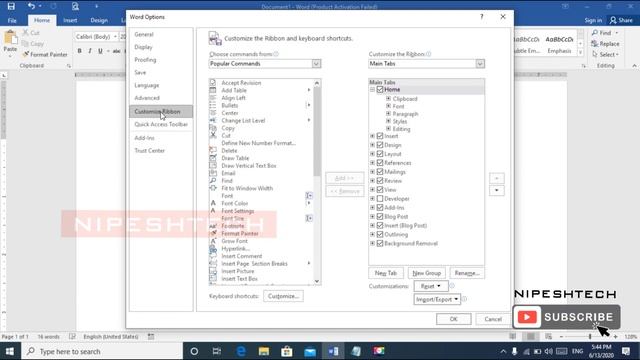Enable the Developer tab checkbox
The height and width of the screenshot is (360, 640).
[x=380, y=199]
